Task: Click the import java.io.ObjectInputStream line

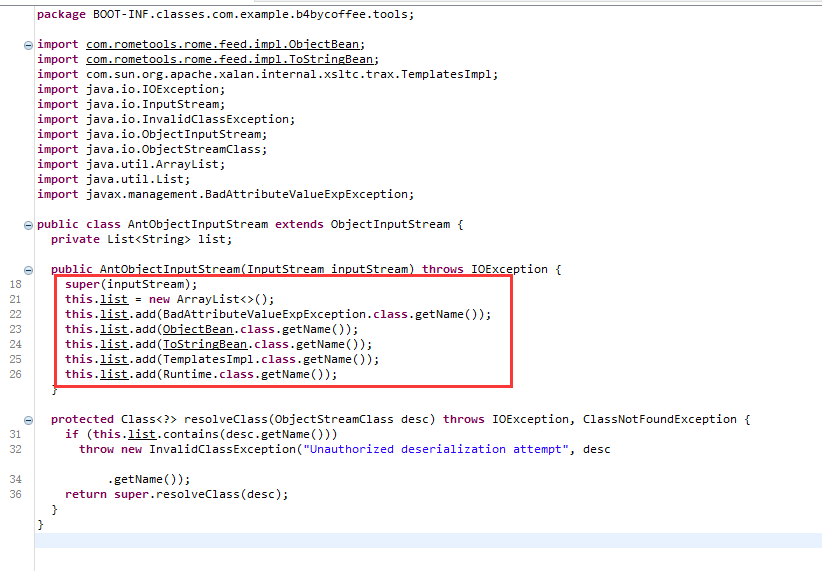Action: (x=152, y=134)
